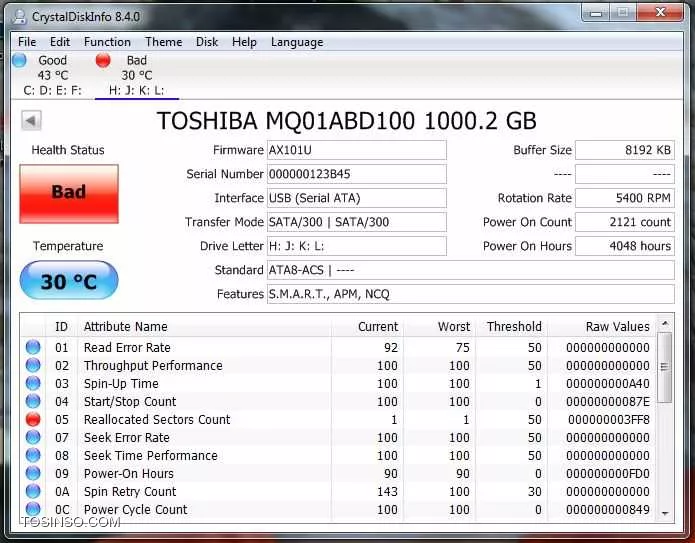Click the Firmware field AX101U

(x=357, y=150)
